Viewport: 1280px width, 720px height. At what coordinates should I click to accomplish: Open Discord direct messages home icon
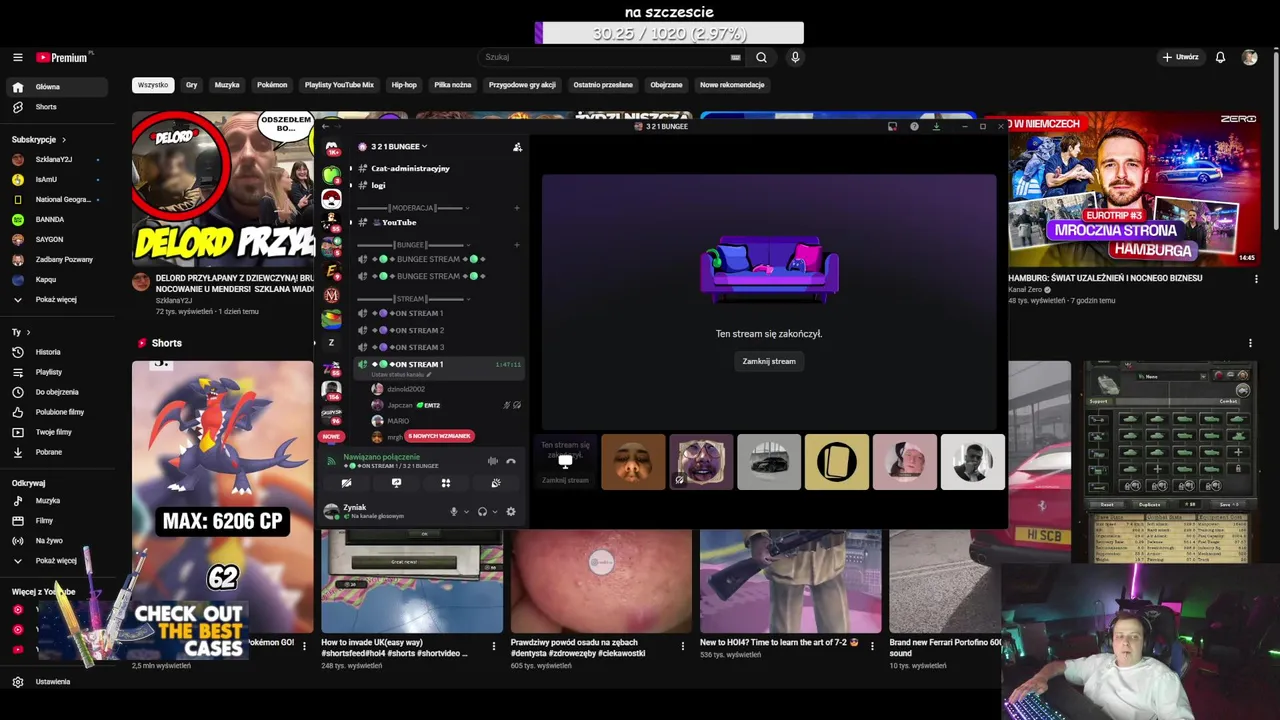[331, 149]
